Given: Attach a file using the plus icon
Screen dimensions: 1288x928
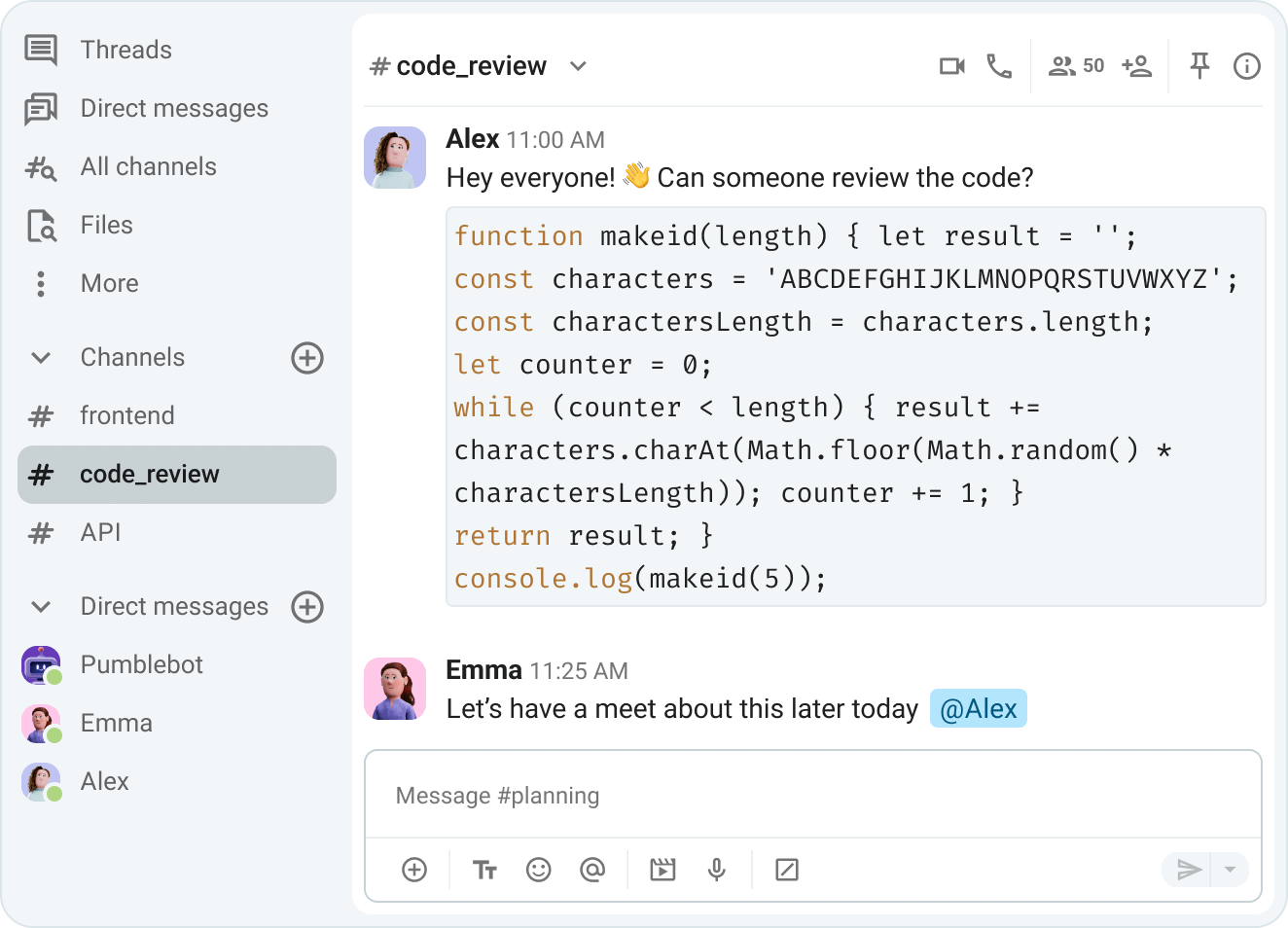Looking at the screenshot, I should pos(414,869).
